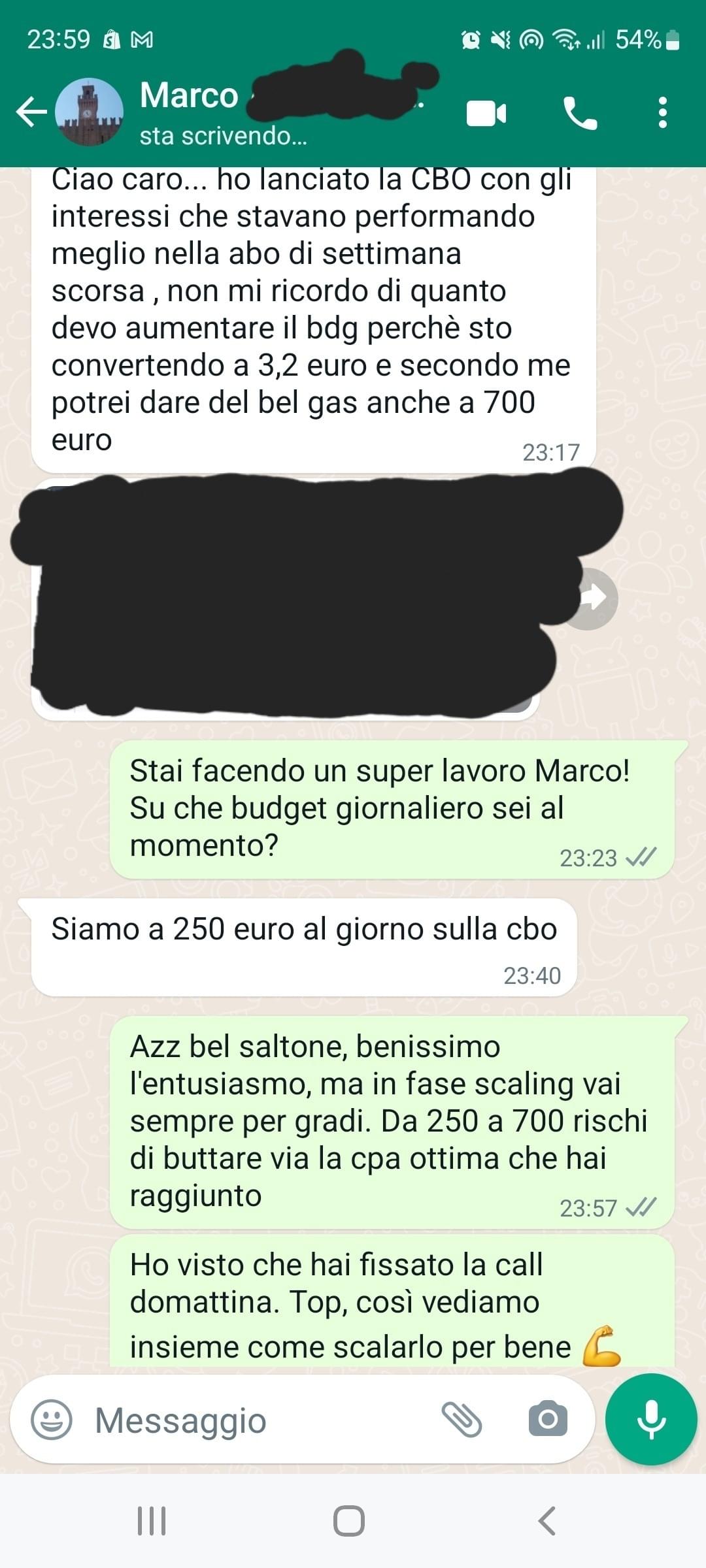Tap the 'Ho visto che hai fissato' message
706x1568 pixels.
(392, 1300)
